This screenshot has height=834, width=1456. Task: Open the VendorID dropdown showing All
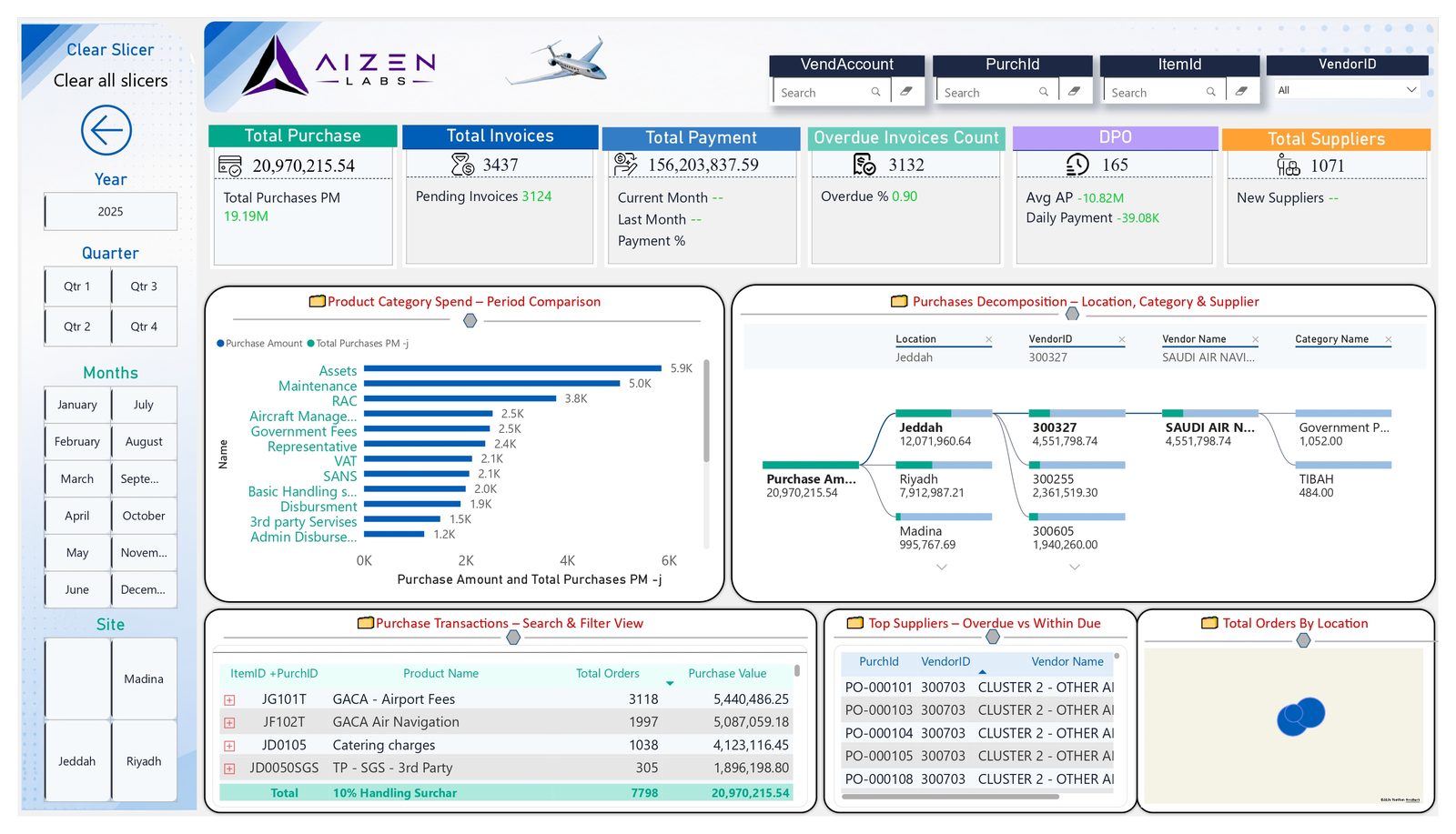click(x=1347, y=90)
